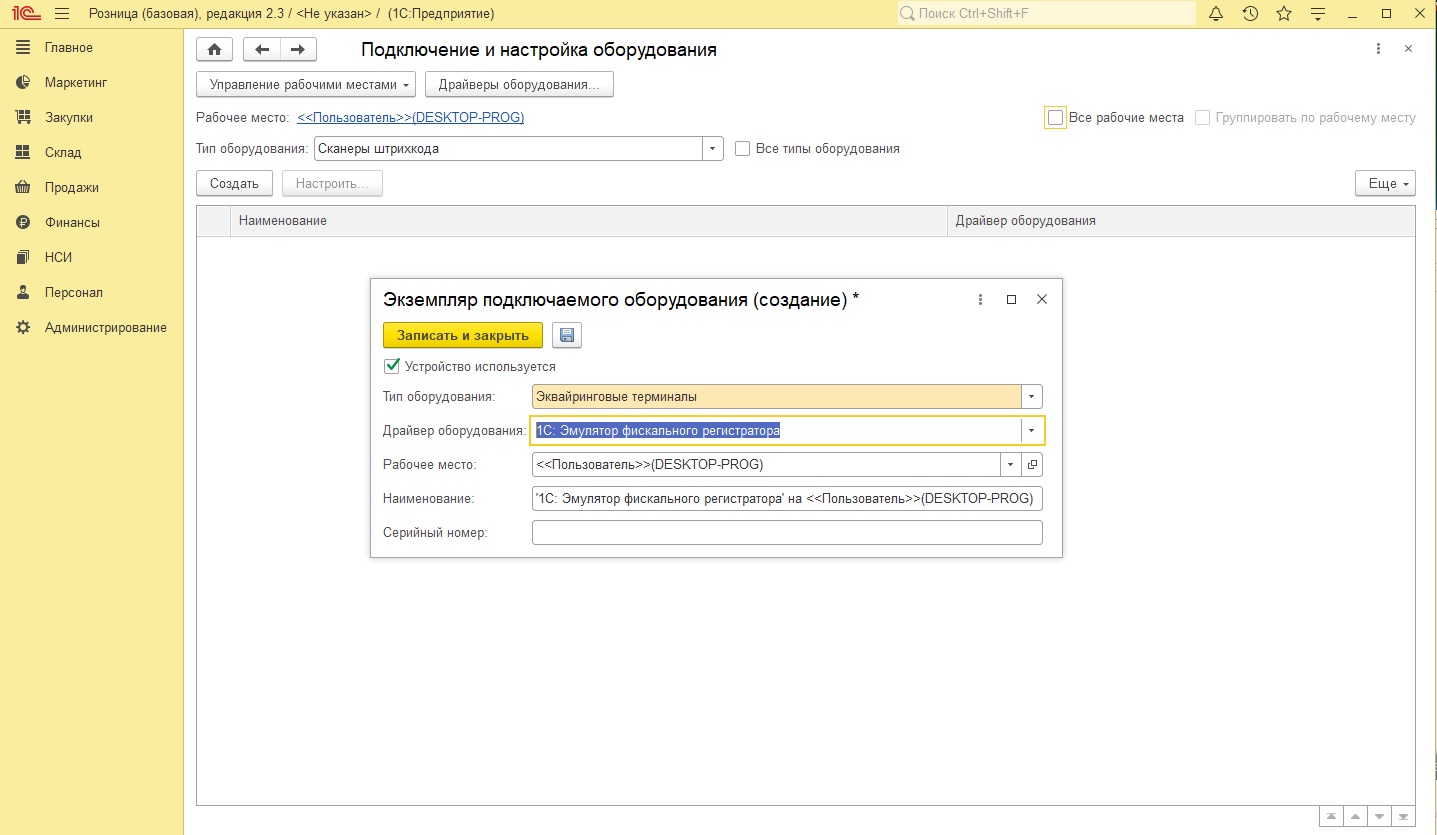Expand main Тип оборудования filter dropdown arrow
1437x835 pixels.
click(713, 149)
